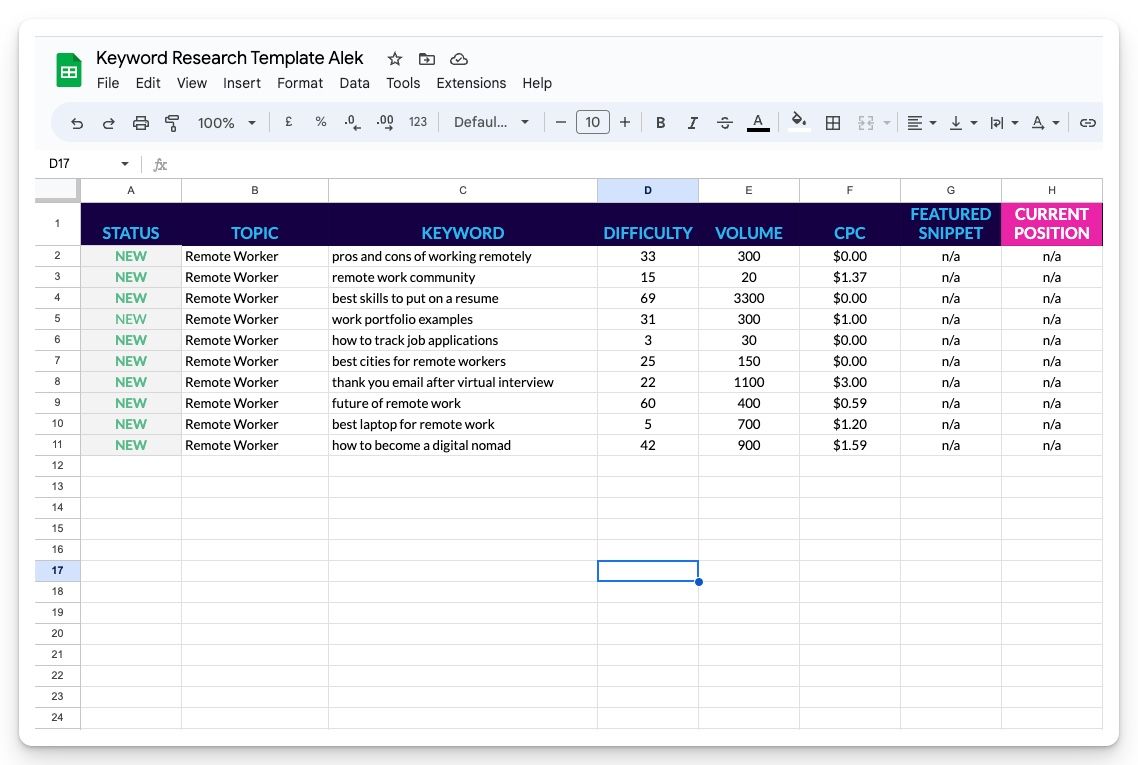
Task: Star this spreadsheet document
Action: tap(395, 59)
